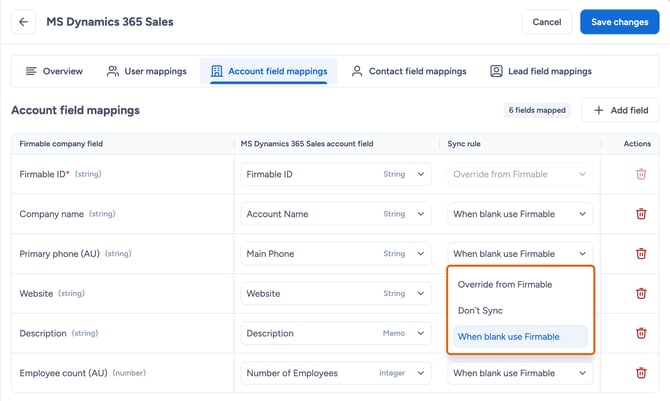This screenshot has width=670, height=401.
Task: Cancel the mapping changes
Action: 547,22
